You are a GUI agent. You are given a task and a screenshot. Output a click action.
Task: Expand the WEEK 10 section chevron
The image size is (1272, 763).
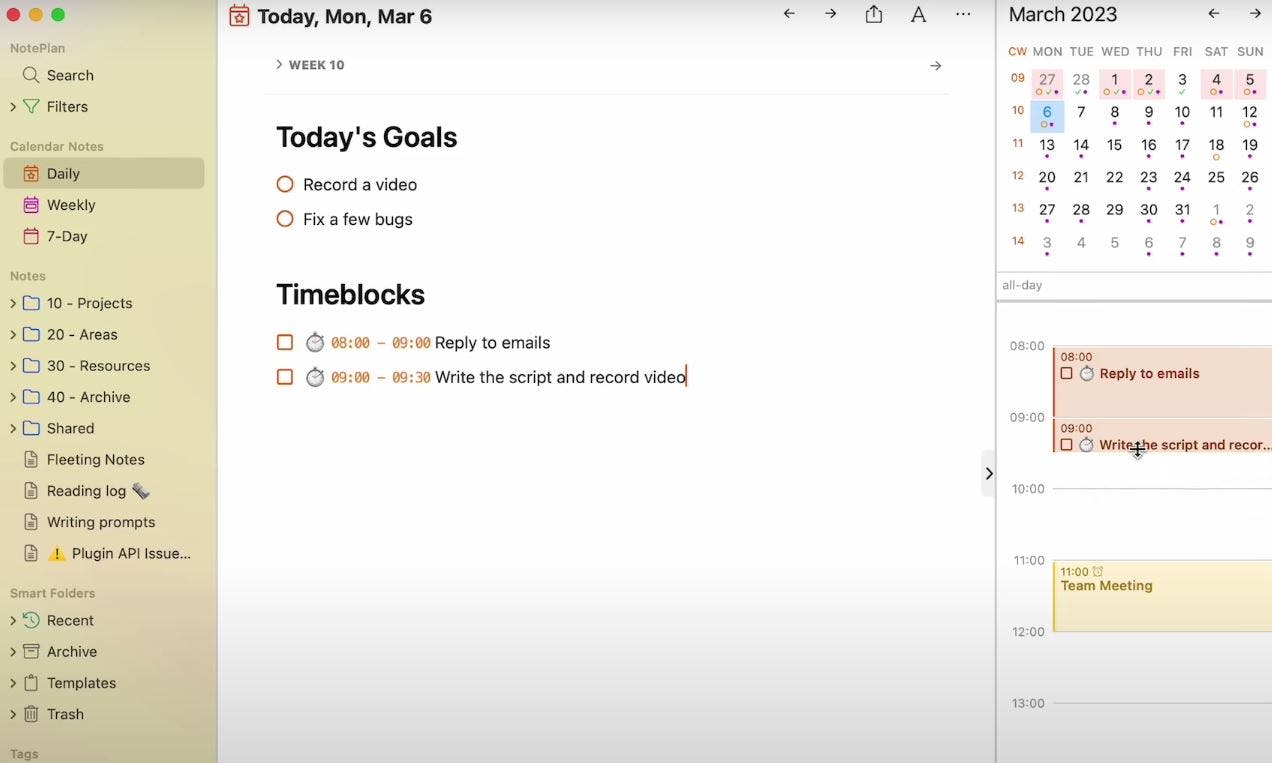click(280, 65)
